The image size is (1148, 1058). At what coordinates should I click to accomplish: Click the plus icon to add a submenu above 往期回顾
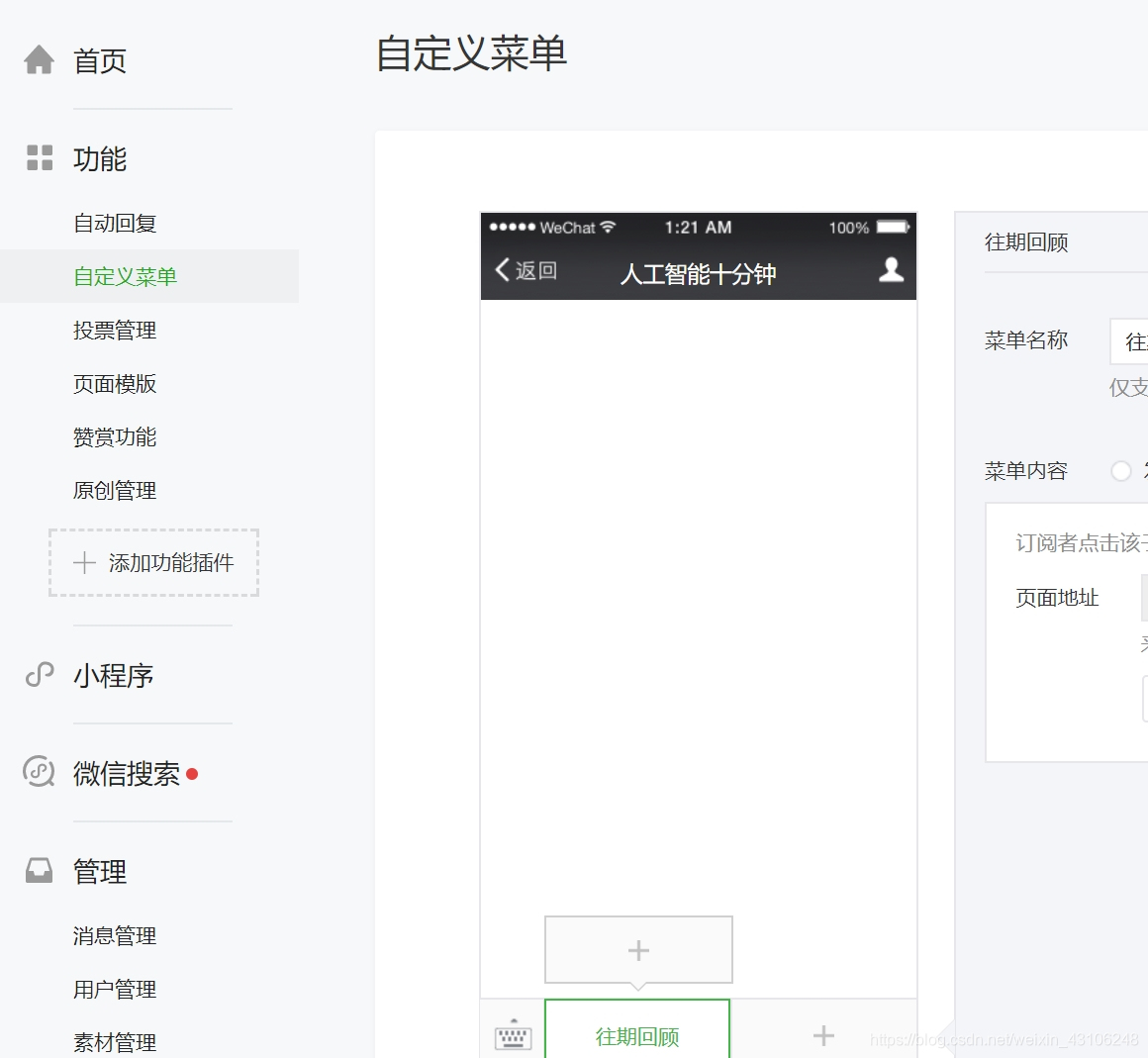click(638, 950)
